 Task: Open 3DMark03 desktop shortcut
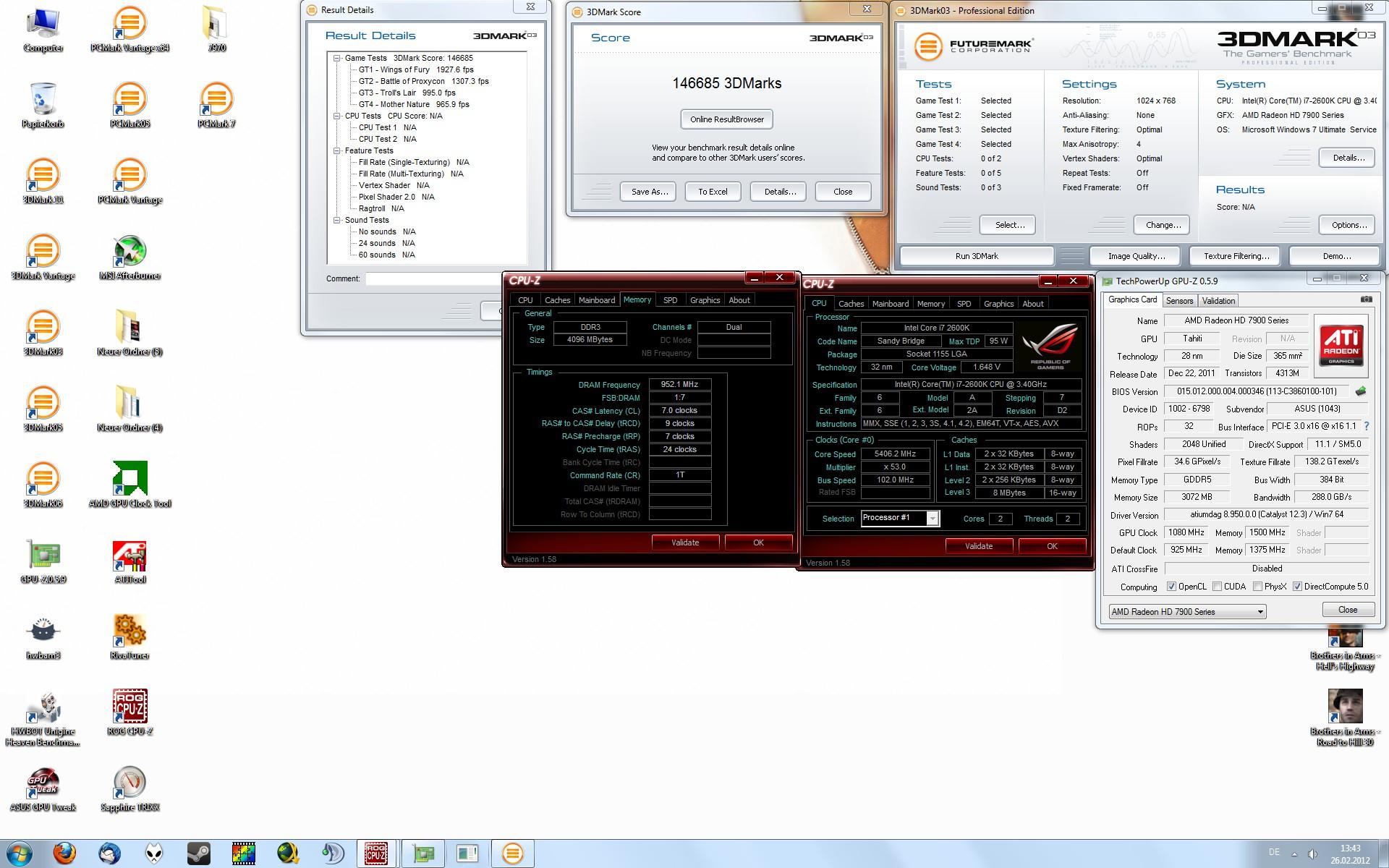tap(43, 333)
